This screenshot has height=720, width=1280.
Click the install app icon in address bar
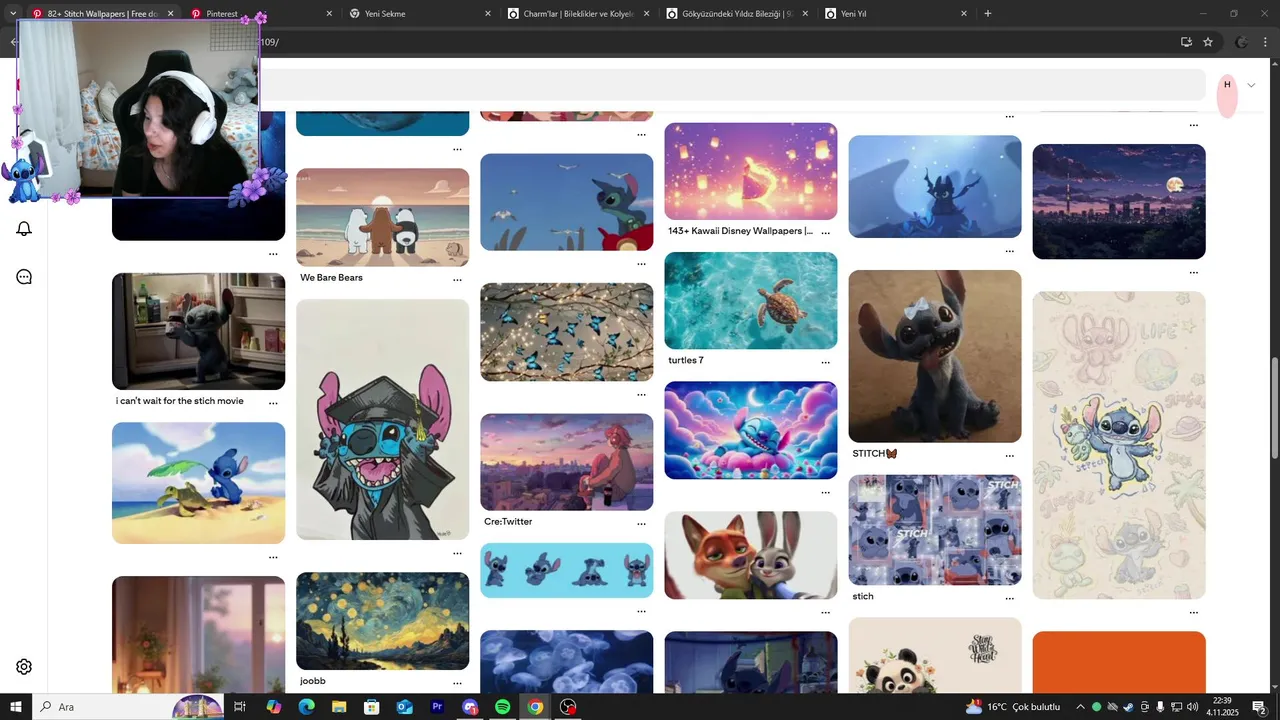(1186, 42)
